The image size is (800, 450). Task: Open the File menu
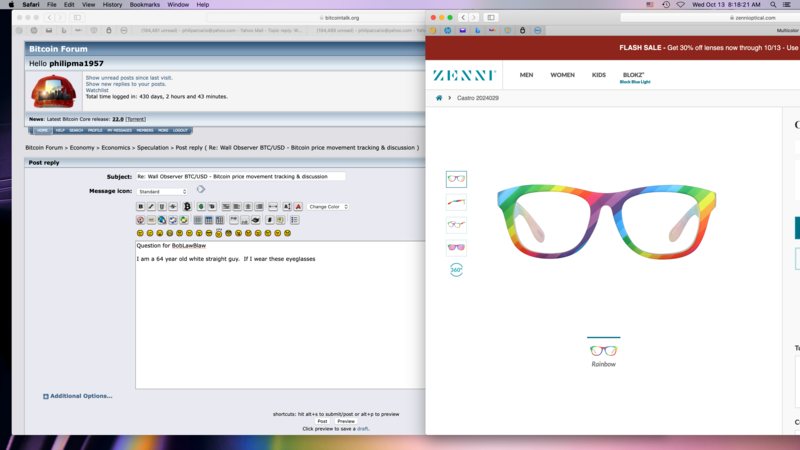tap(52, 5)
